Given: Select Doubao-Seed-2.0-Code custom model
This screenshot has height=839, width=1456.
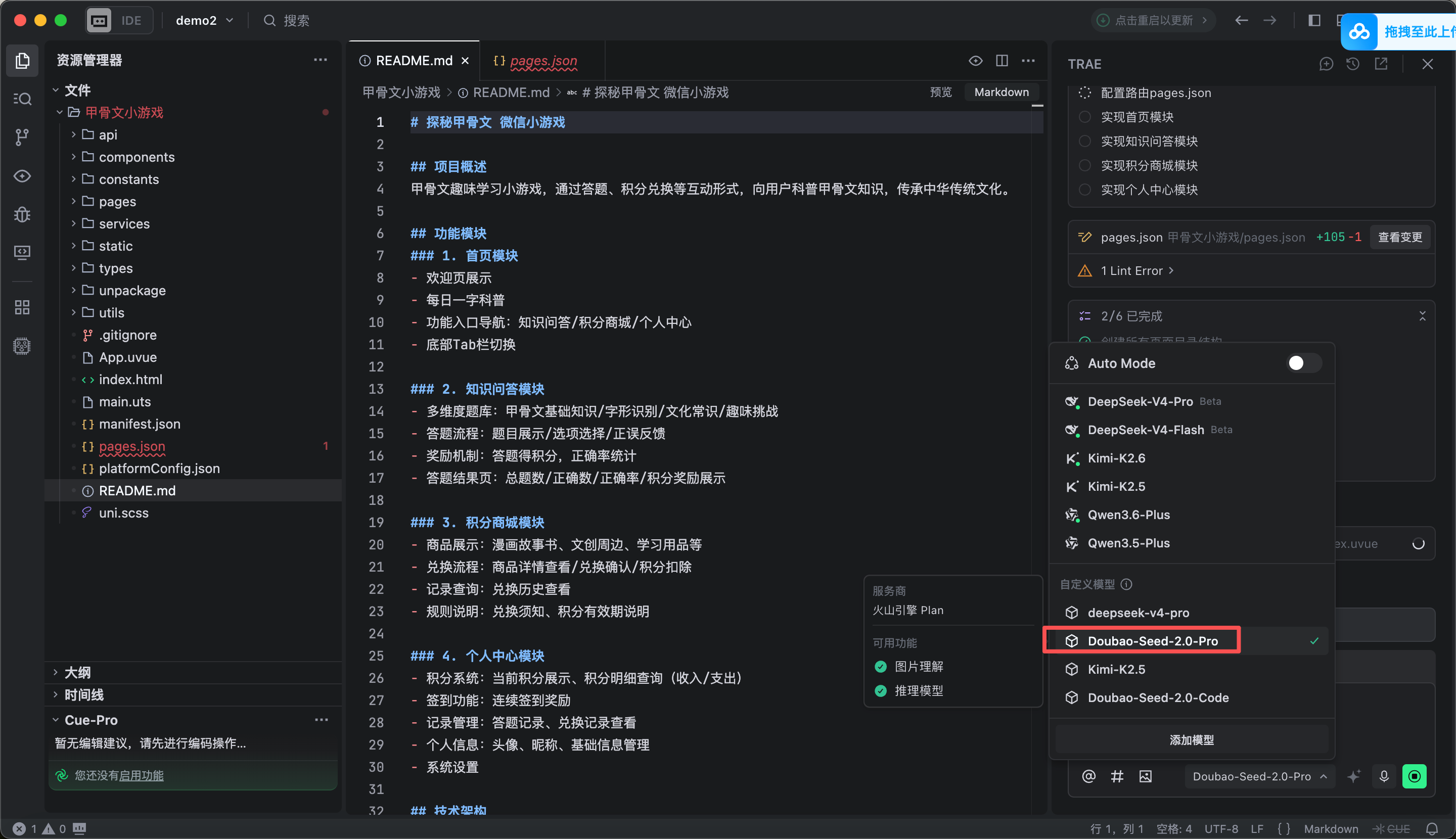Looking at the screenshot, I should [1192, 698].
